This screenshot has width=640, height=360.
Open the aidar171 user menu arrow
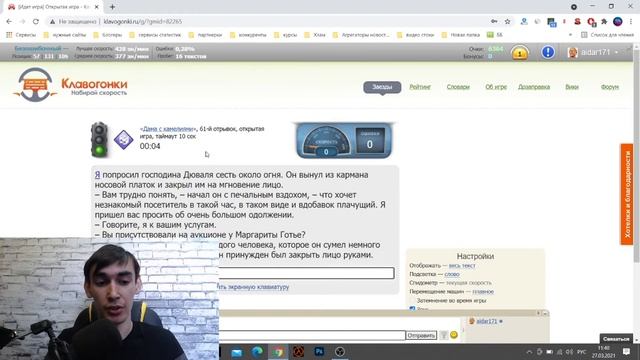point(616,52)
